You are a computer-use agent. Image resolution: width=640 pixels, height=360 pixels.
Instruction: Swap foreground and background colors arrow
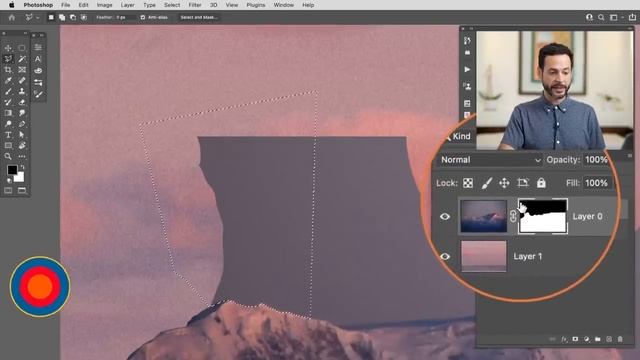(x=22, y=167)
